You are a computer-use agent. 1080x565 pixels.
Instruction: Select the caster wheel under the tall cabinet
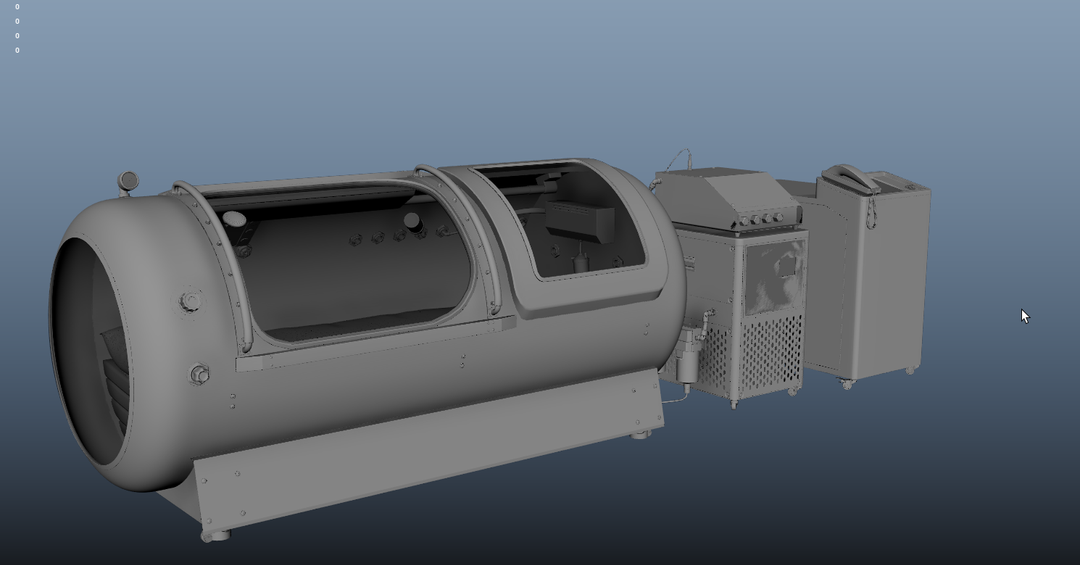point(847,383)
